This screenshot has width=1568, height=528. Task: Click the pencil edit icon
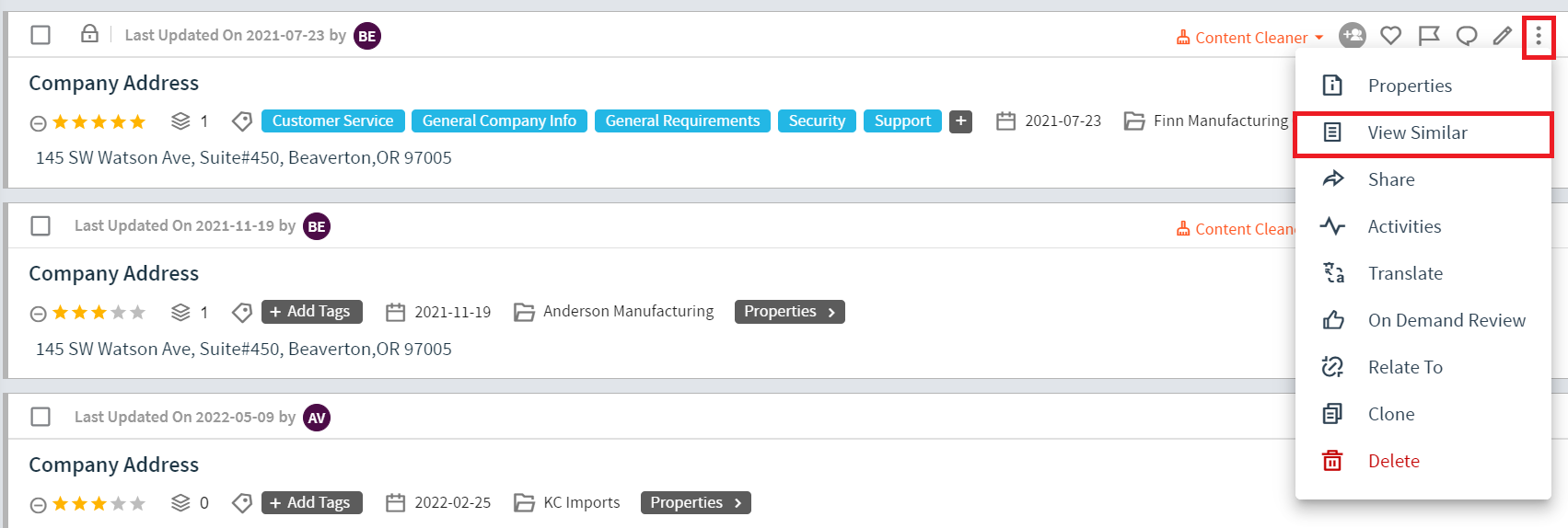pyautogui.click(x=1503, y=36)
